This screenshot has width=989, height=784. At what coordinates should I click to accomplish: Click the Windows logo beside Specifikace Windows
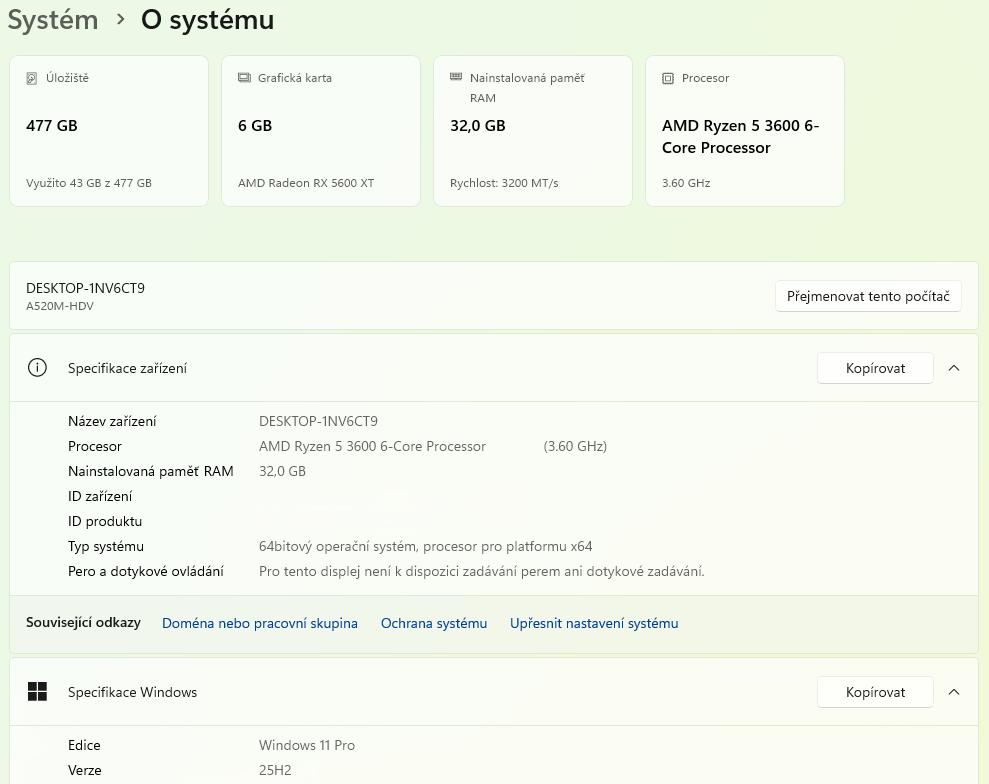point(37,692)
